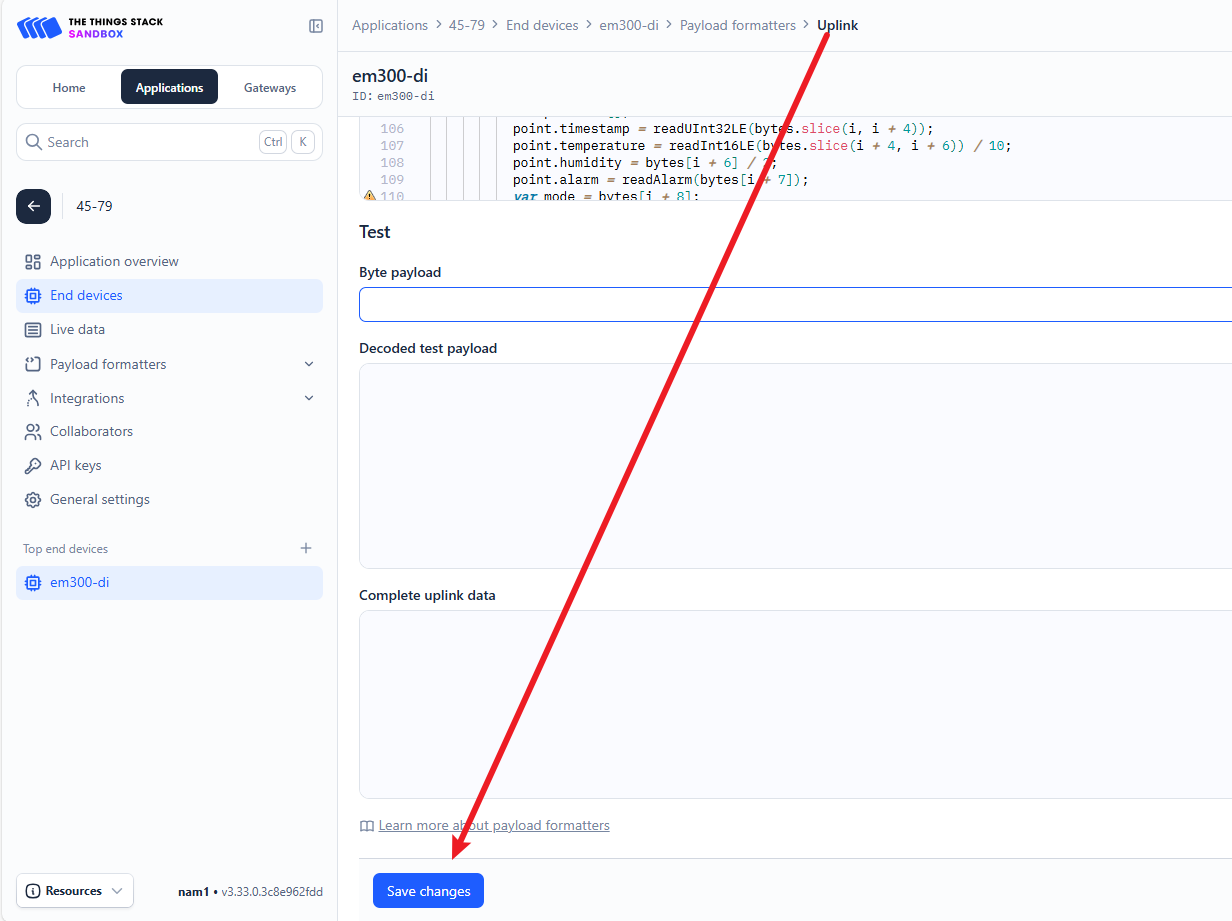
Task: Expand the Integrations chevron
Action: (309, 398)
